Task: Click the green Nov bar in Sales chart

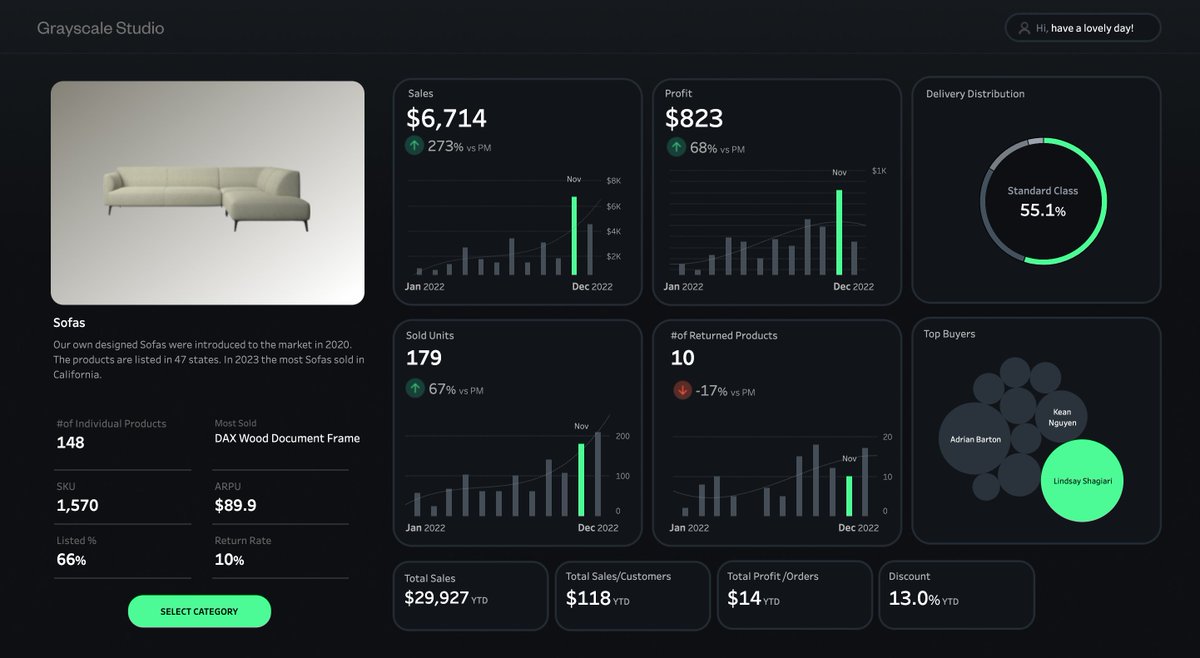Action: click(x=574, y=235)
